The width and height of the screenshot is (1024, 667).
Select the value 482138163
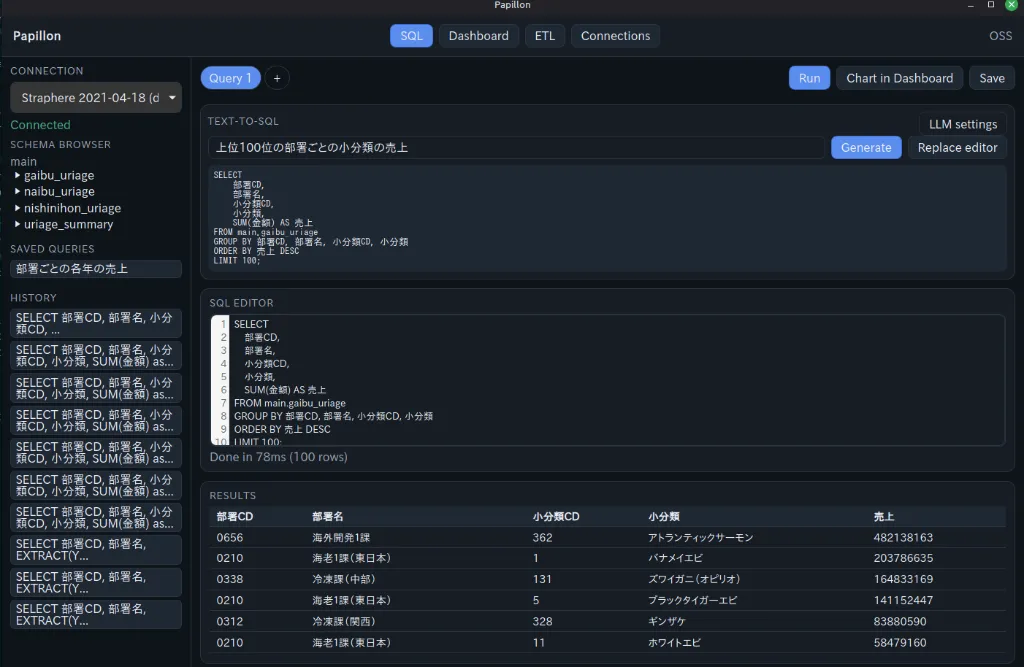click(x=903, y=538)
